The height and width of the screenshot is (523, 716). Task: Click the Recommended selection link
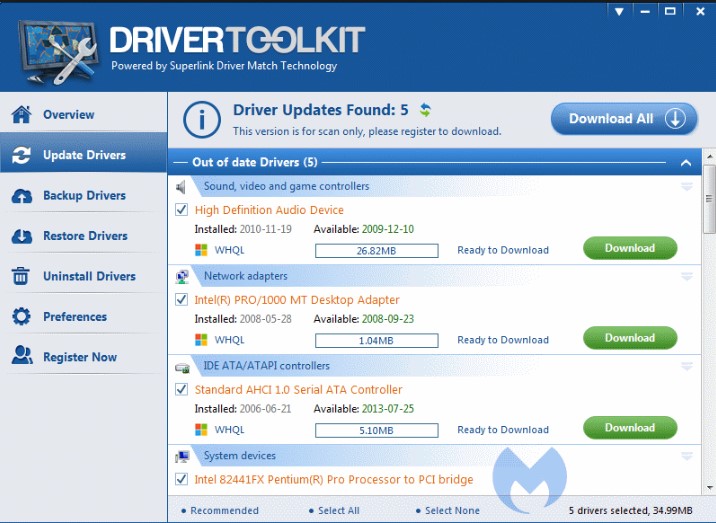pyautogui.click(x=224, y=510)
